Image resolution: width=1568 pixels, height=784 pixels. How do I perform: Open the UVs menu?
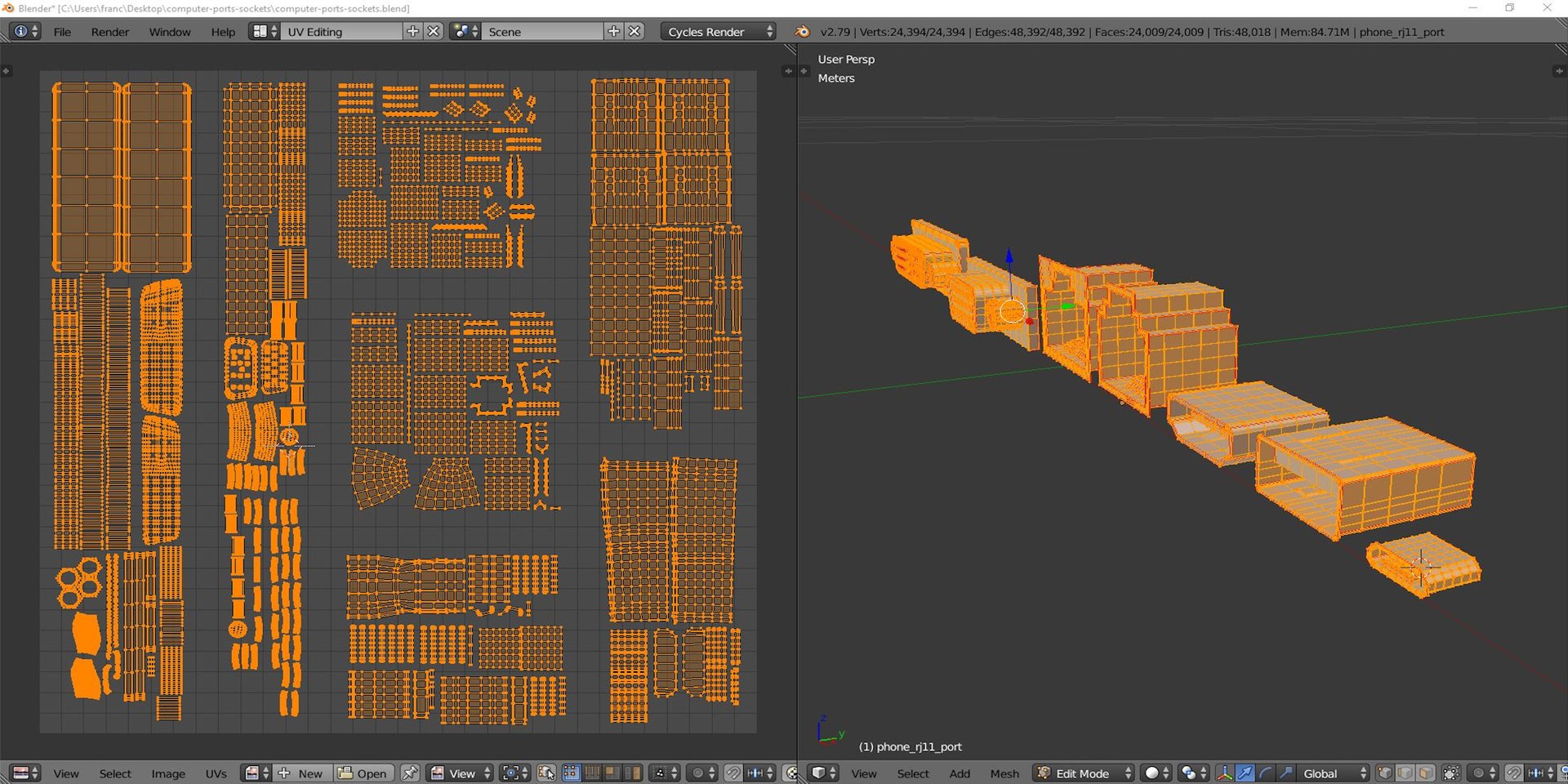[x=216, y=773]
